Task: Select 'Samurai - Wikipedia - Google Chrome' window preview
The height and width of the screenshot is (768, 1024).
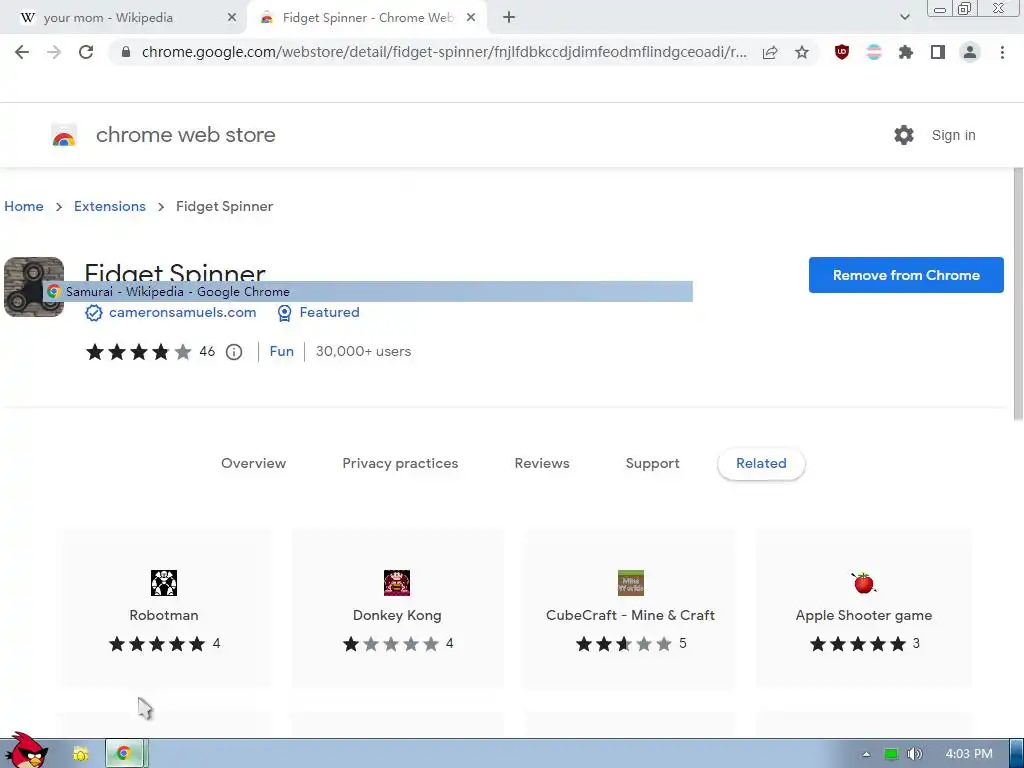Action: pos(368,291)
